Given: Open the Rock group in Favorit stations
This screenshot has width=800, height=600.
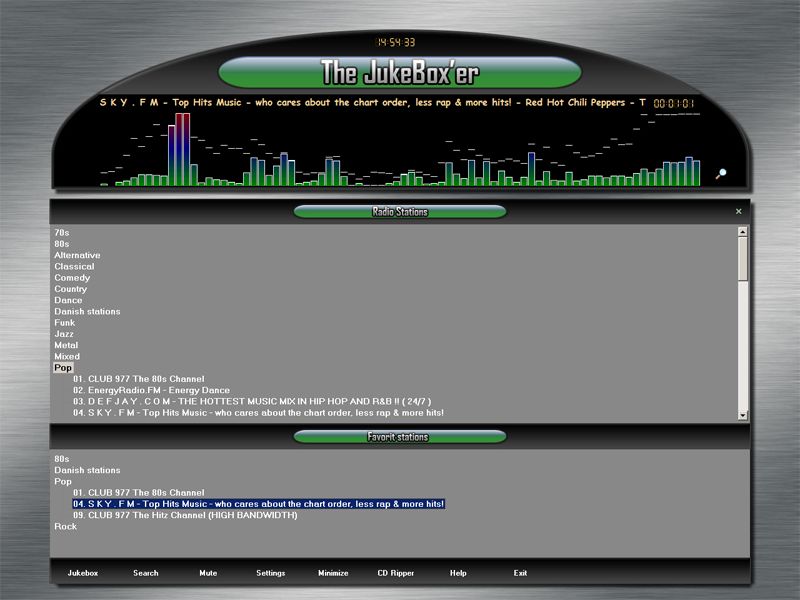Looking at the screenshot, I should [66, 526].
